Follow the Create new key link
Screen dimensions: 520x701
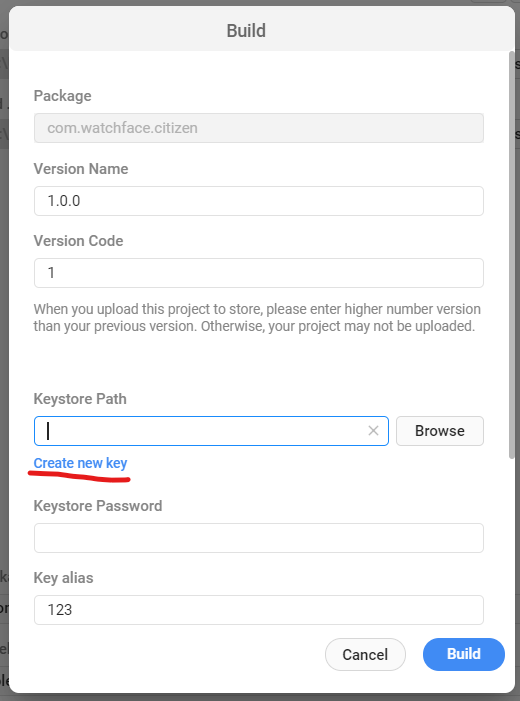click(80, 463)
